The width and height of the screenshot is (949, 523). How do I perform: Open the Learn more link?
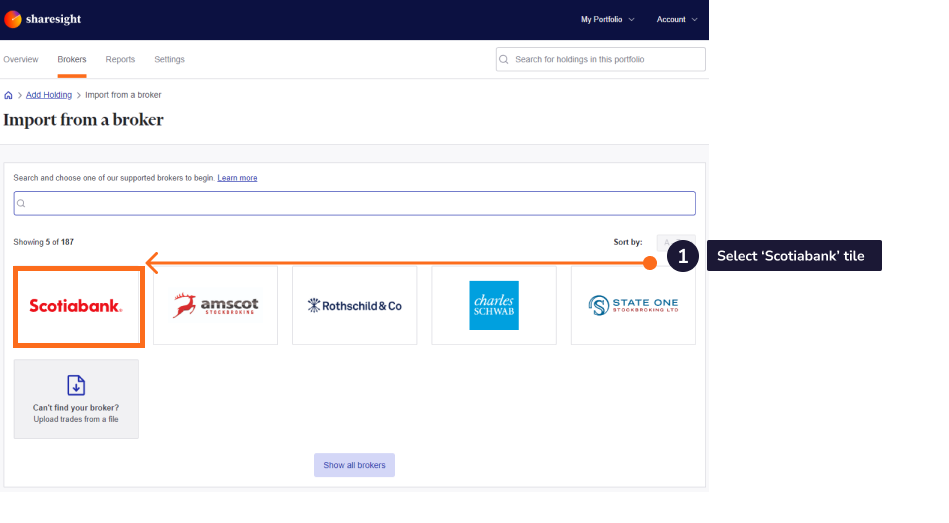[x=237, y=178]
